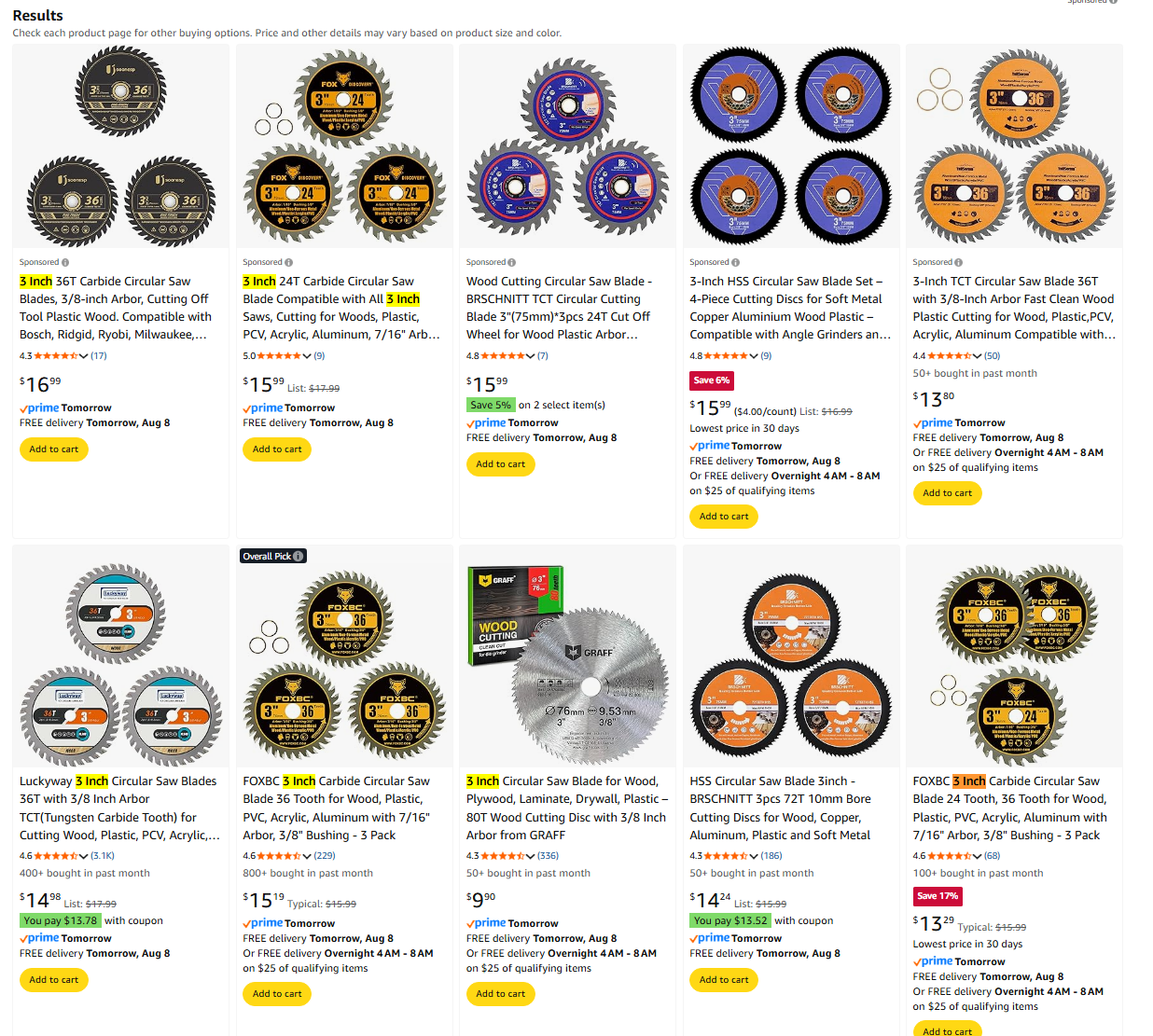This screenshot has height=1036, width=1153.
Task: Click the Overall Pick info icon
Action: point(299,557)
